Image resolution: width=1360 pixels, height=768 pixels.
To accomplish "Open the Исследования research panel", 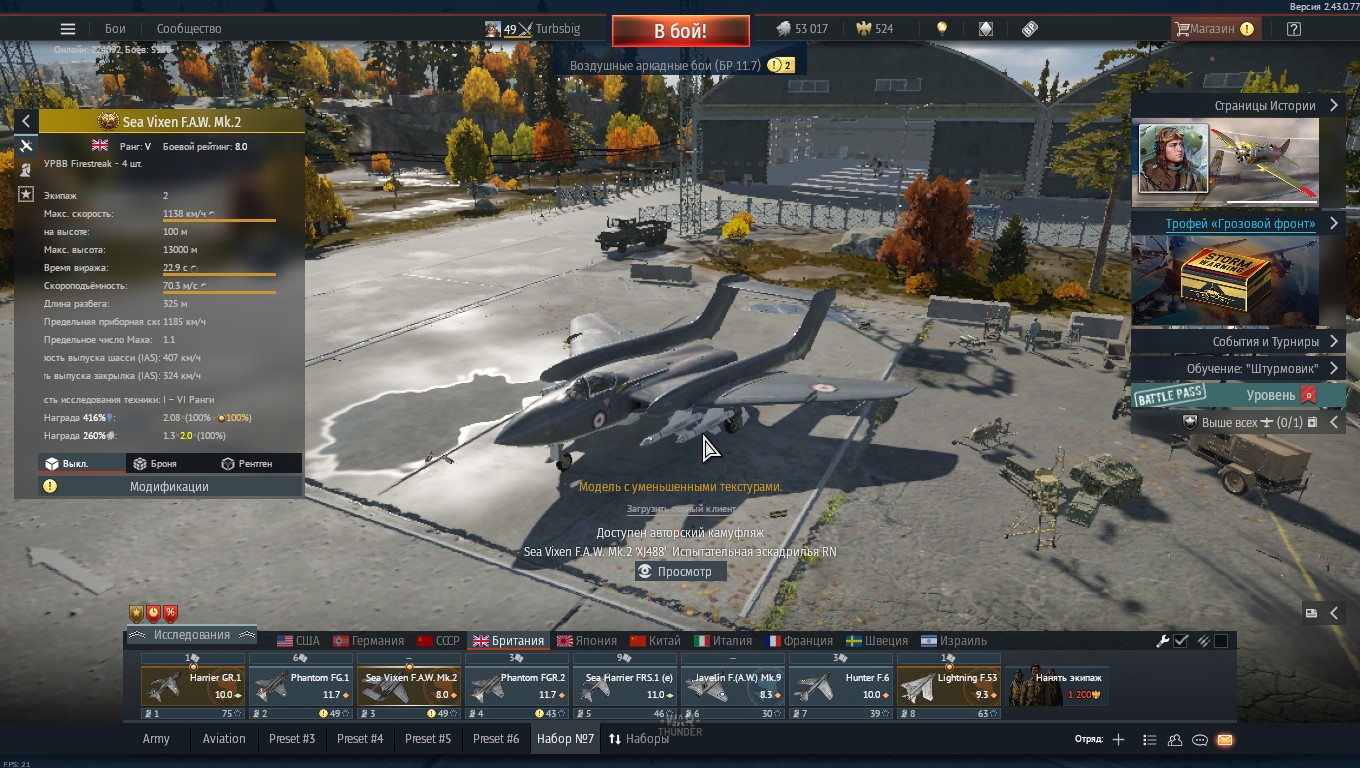I will pos(191,635).
